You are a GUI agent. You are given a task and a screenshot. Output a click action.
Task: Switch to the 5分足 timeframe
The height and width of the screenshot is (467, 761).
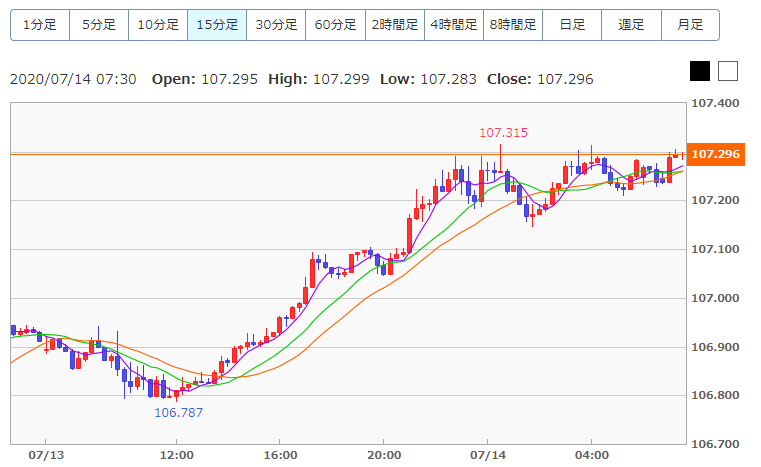99,25
